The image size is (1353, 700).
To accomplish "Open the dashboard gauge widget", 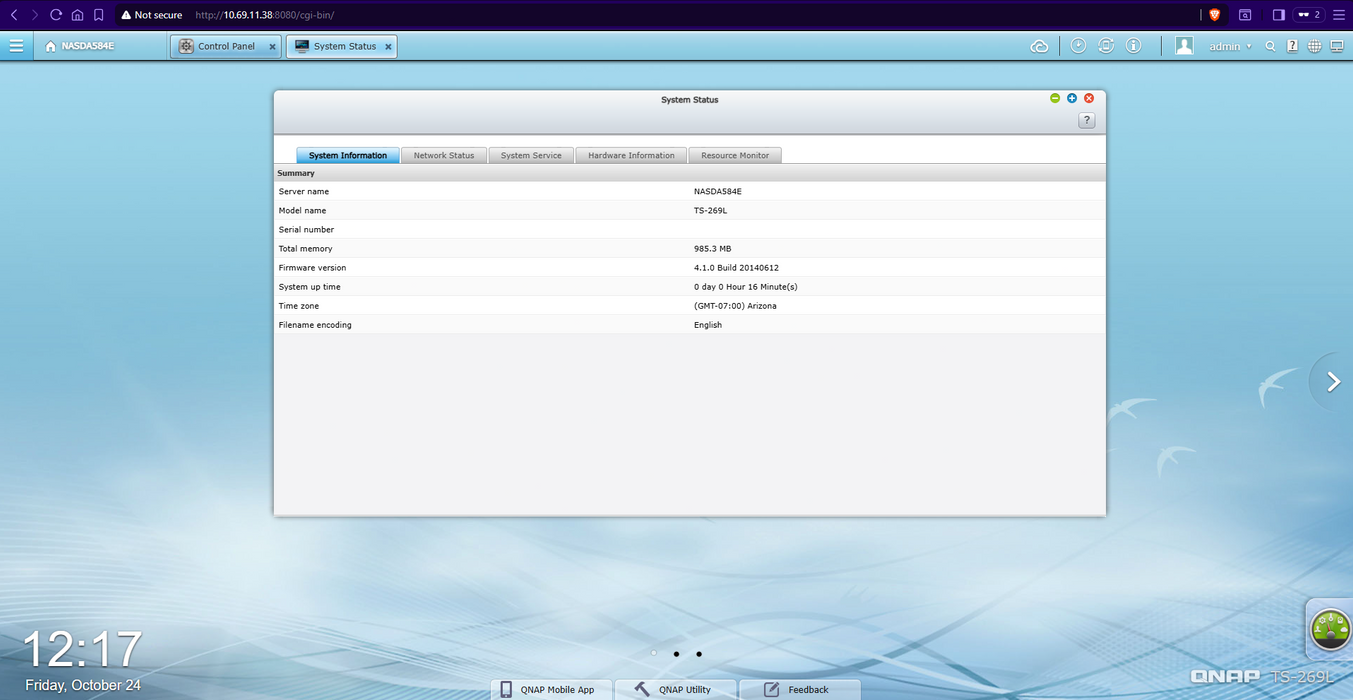I will (1331, 629).
